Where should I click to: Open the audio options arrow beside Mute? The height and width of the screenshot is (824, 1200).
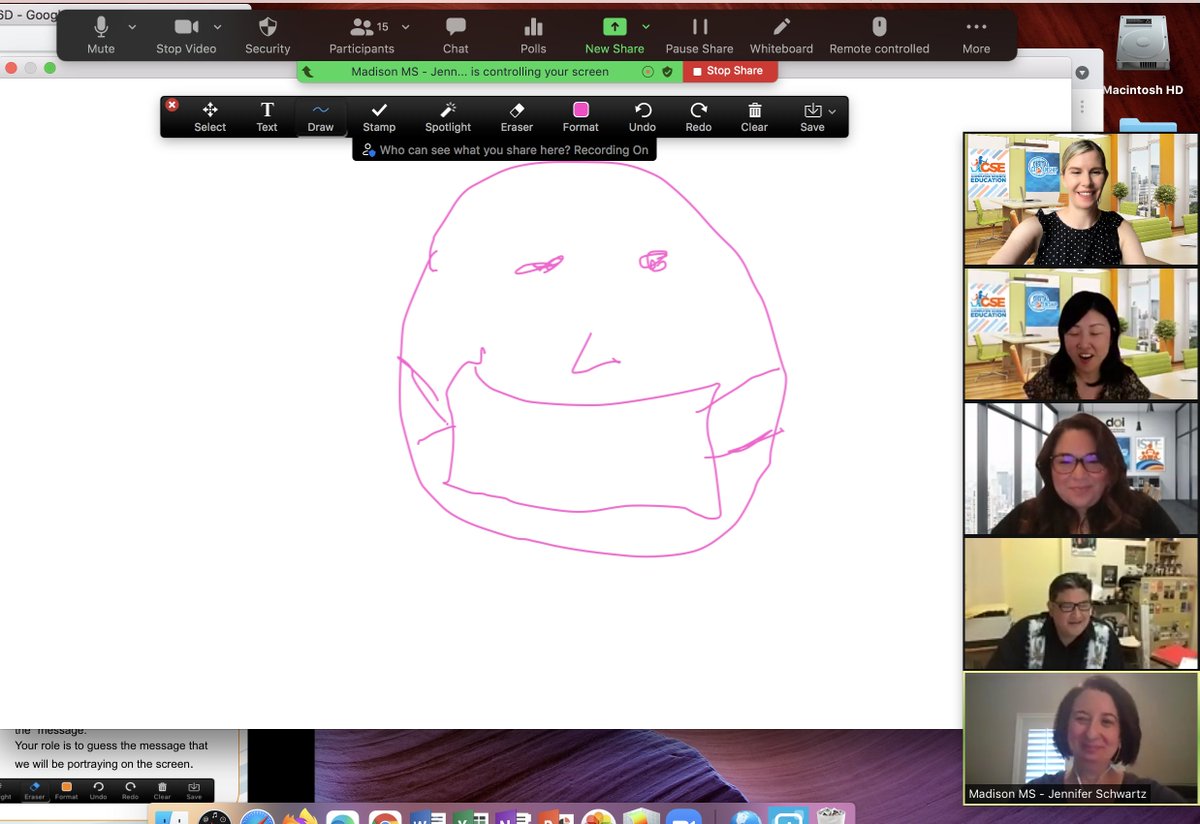132,27
